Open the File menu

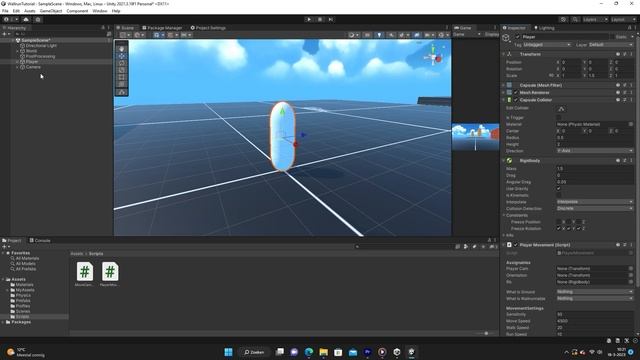point(5,11)
